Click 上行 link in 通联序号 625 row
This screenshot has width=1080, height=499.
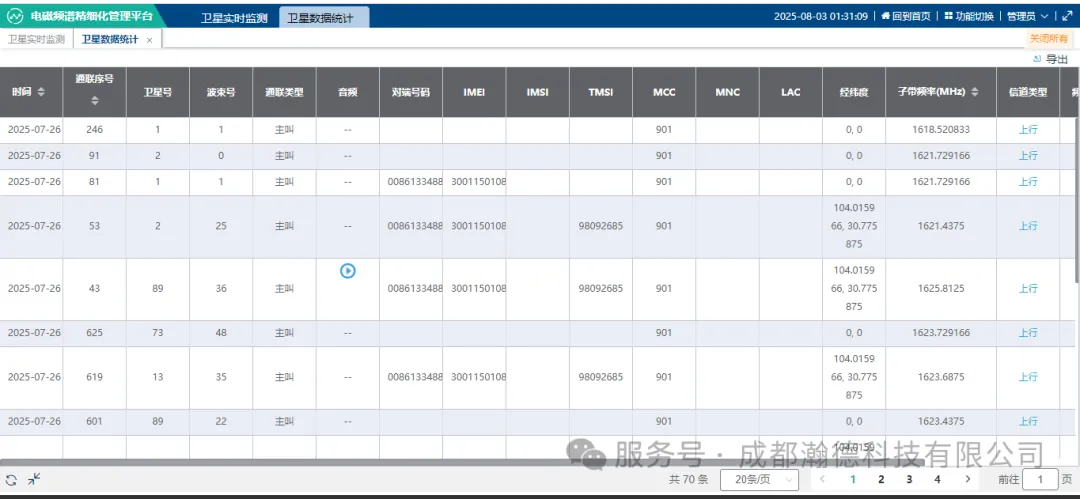pyautogui.click(x=1028, y=333)
